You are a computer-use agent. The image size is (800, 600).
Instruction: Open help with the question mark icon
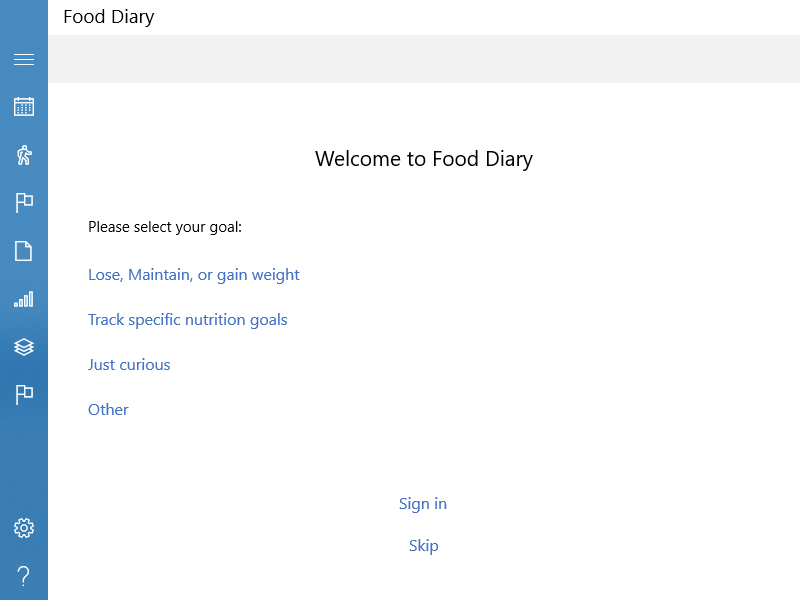point(24,576)
